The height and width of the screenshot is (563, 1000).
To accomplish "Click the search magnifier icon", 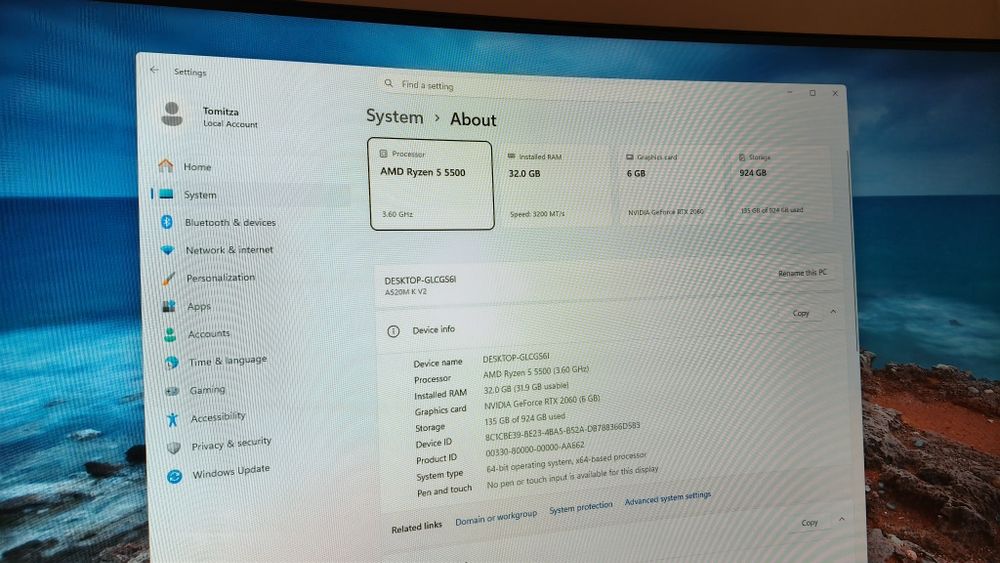I will 388,83.
